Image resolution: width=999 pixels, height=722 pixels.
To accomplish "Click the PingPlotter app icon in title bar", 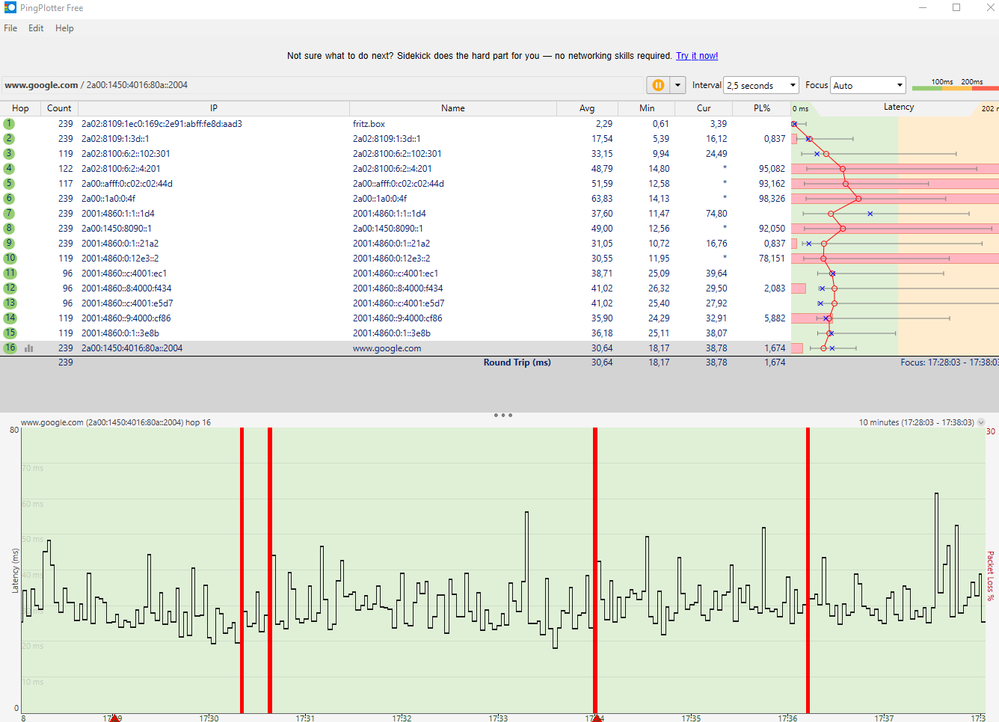I will [10, 8].
